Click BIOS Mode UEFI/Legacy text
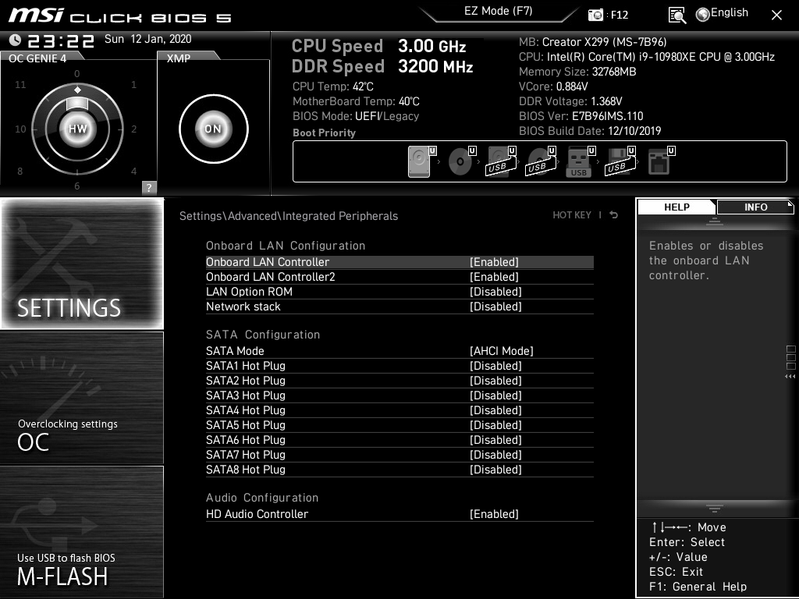 click(x=356, y=116)
